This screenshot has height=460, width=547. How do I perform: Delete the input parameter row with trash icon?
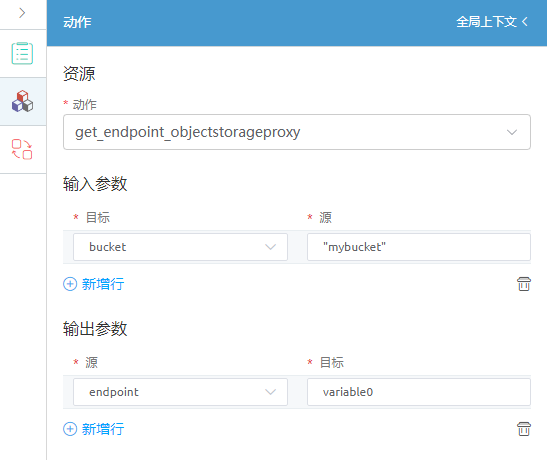click(524, 284)
